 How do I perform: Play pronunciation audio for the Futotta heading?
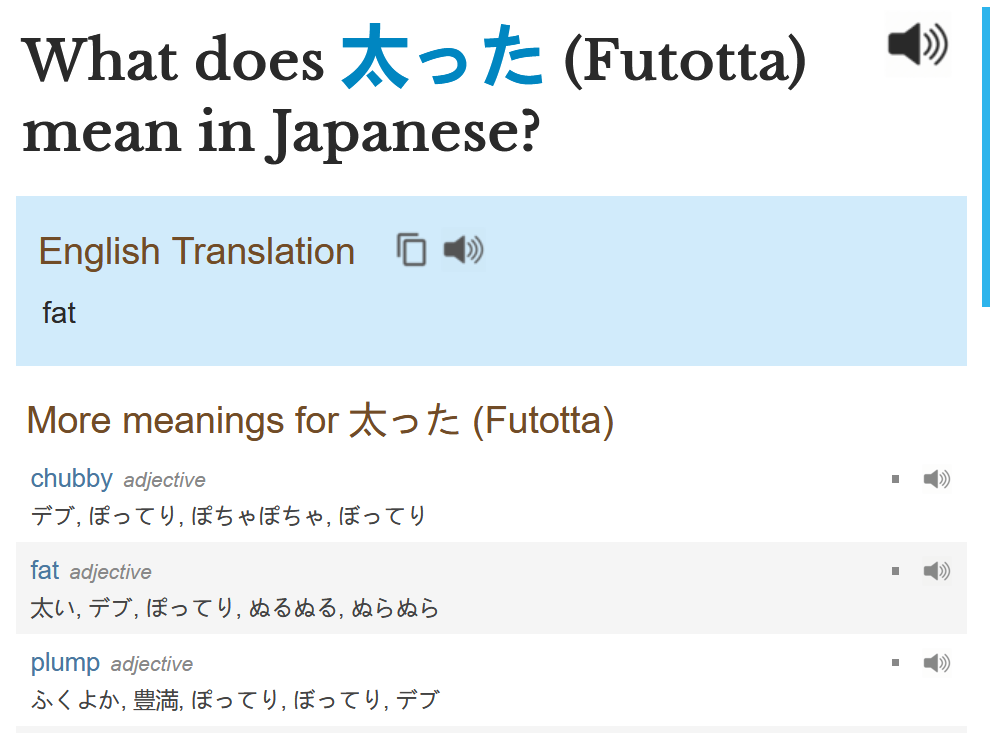[917, 45]
